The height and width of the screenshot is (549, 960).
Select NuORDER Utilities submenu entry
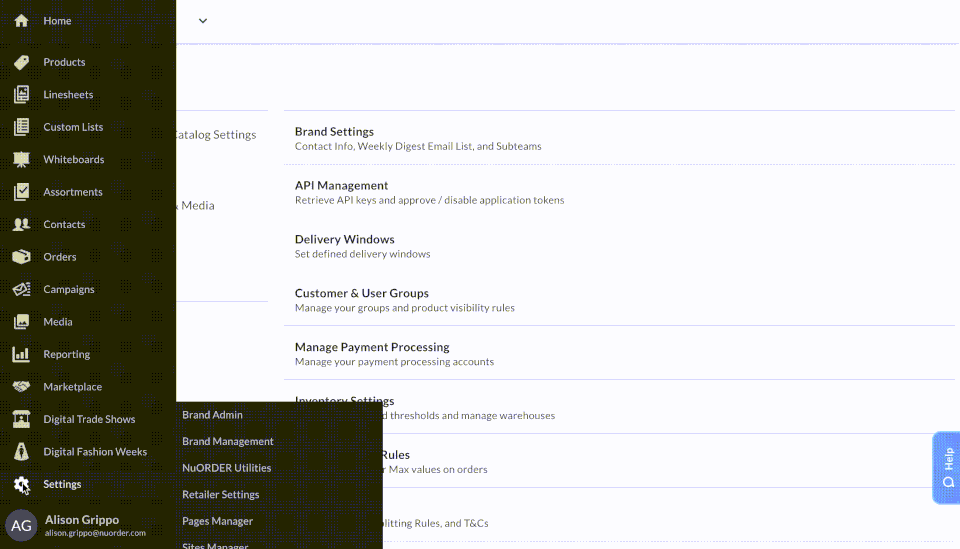click(227, 468)
